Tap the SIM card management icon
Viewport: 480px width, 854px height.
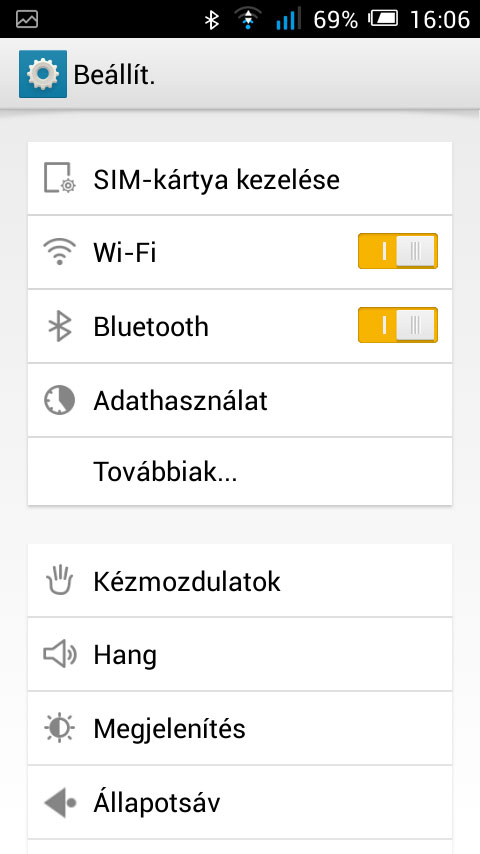pos(59,178)
